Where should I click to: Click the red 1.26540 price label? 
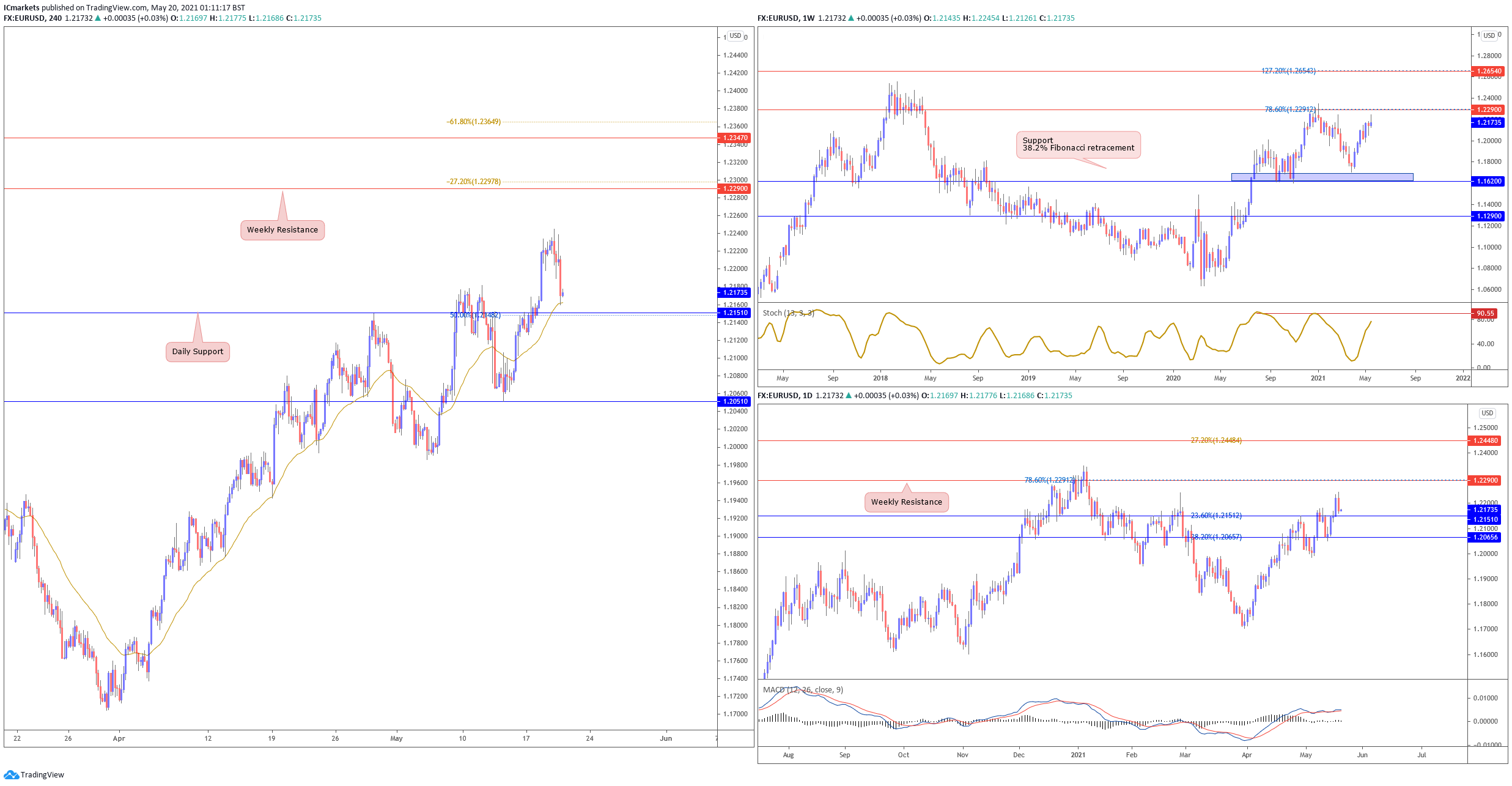(1489, 72)
